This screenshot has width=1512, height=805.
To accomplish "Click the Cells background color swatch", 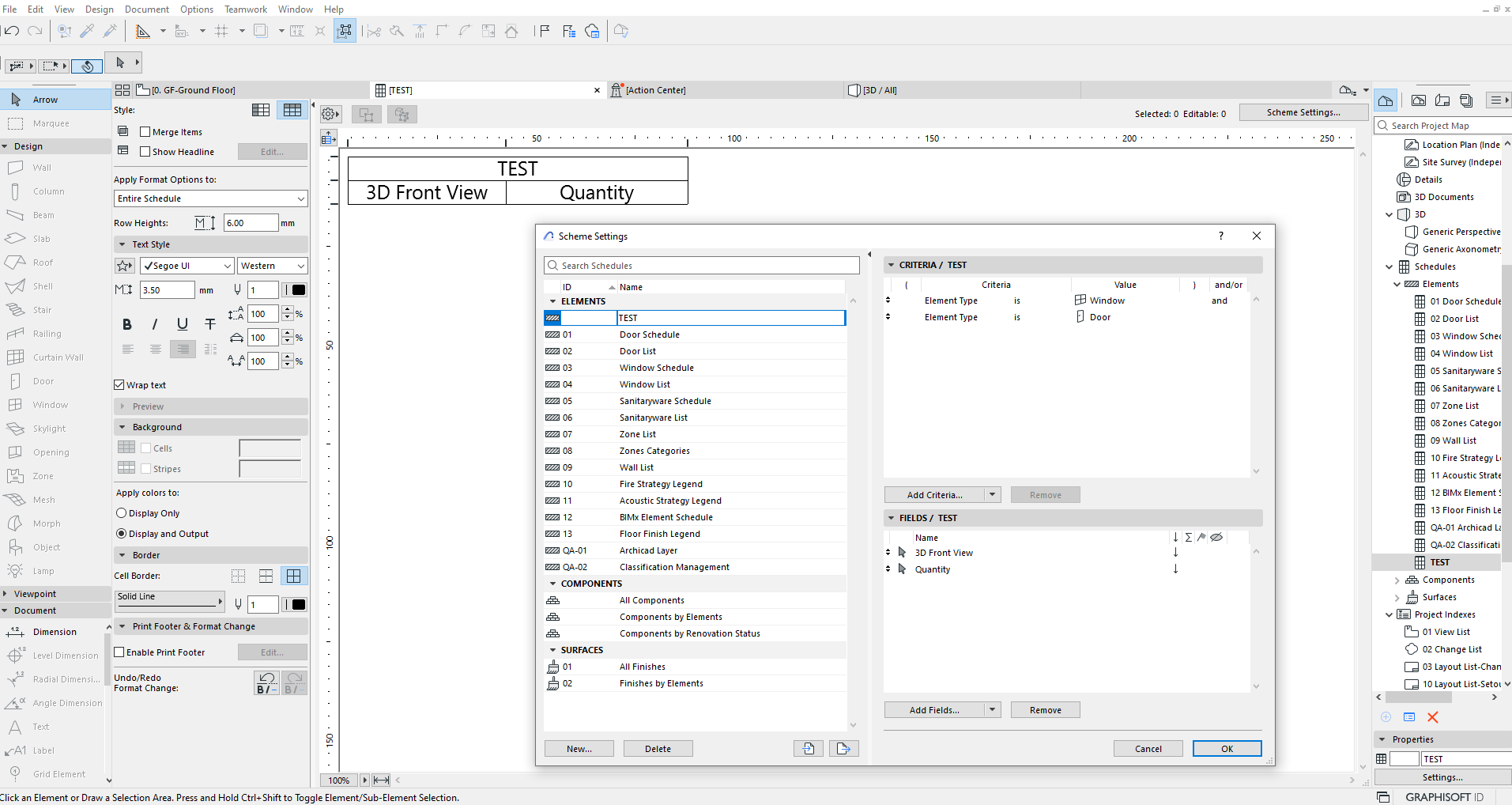I will (270, 448).
